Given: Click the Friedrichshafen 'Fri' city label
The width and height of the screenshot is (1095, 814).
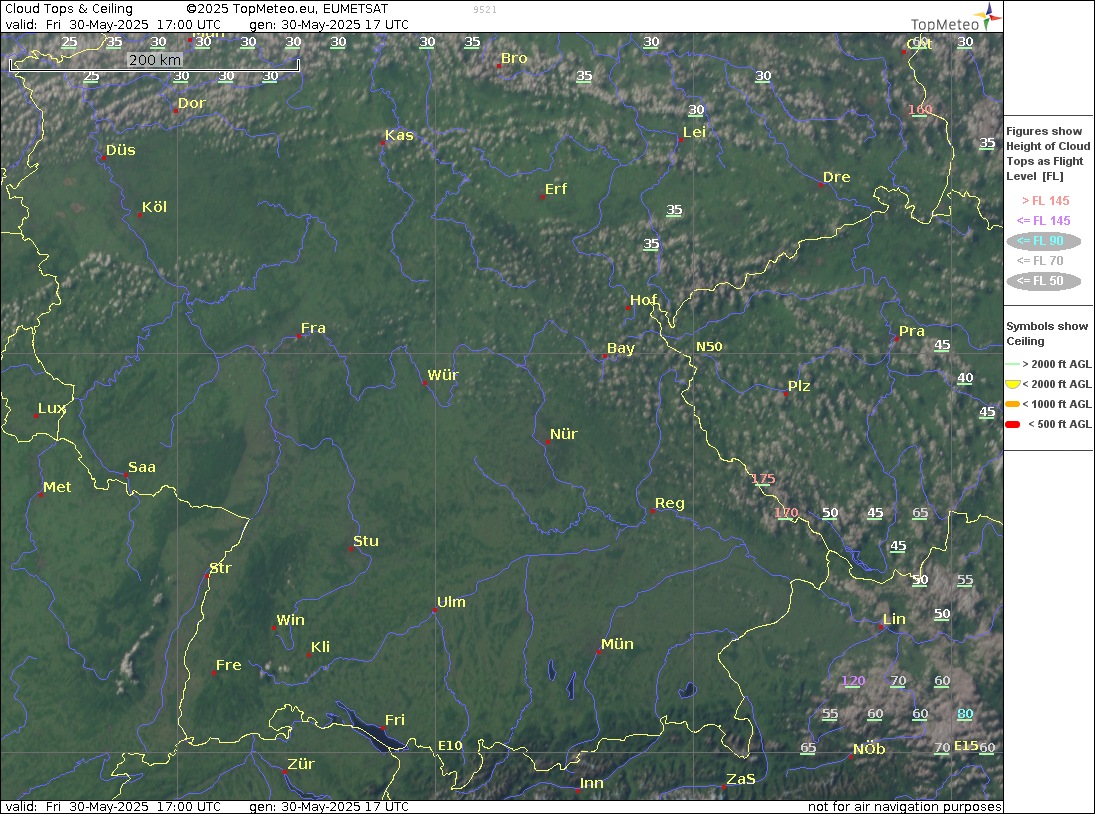Looking at the screenshot, I should 395,720.
